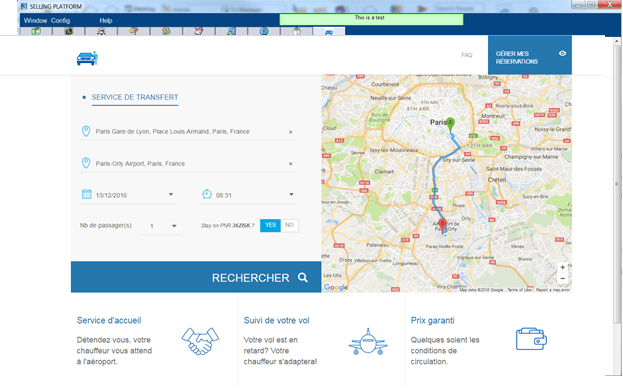Screen dimensions: 623x390
Task: Select YES to stay on PNR
Action: click(270, 225)
